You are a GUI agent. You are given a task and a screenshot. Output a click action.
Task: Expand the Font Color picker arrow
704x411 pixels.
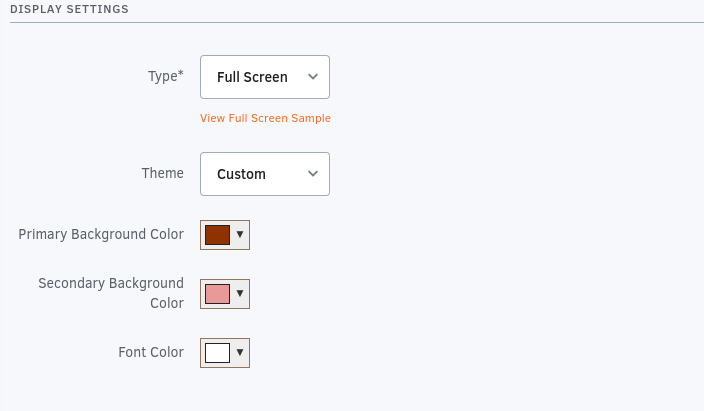click(x=240, y=353)
